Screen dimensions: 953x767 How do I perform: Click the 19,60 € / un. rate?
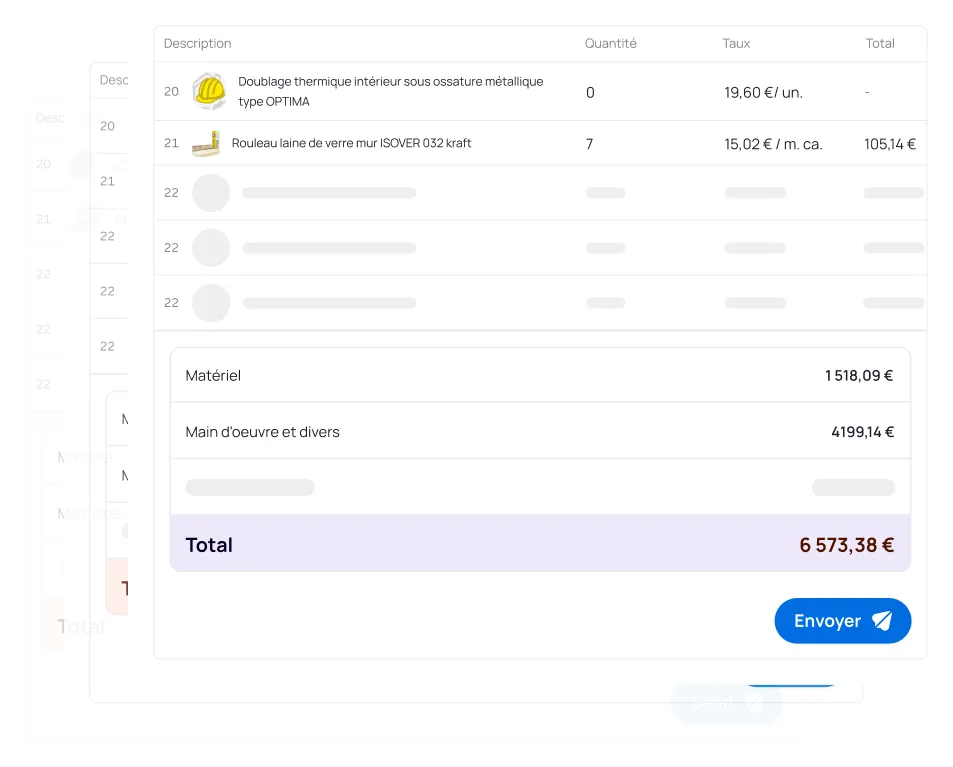coord(763,92)
